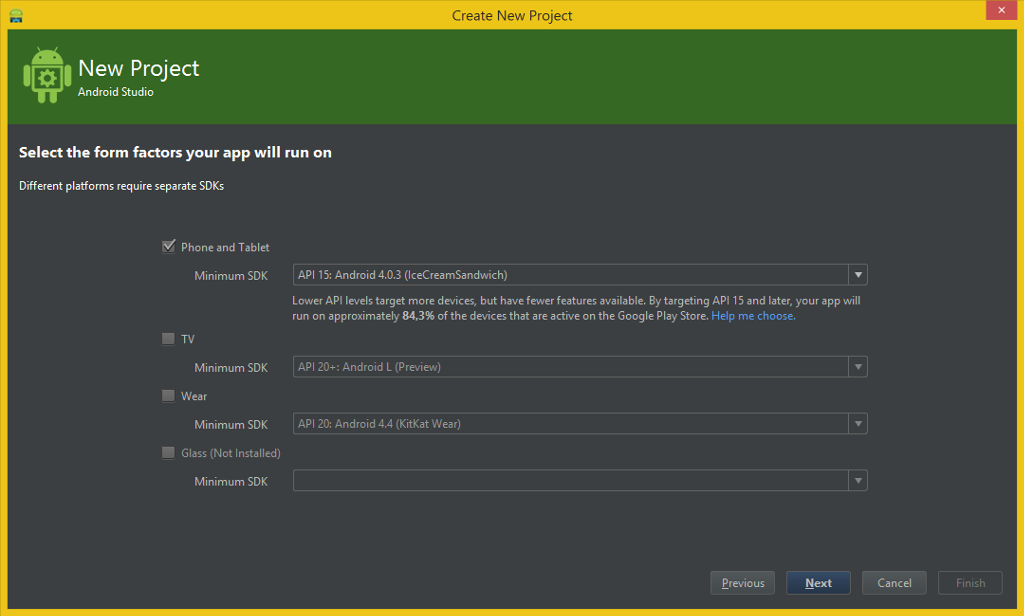Enable the Wear form factor checkbox
The image size is (1024, 616).
tap(168, 396)
